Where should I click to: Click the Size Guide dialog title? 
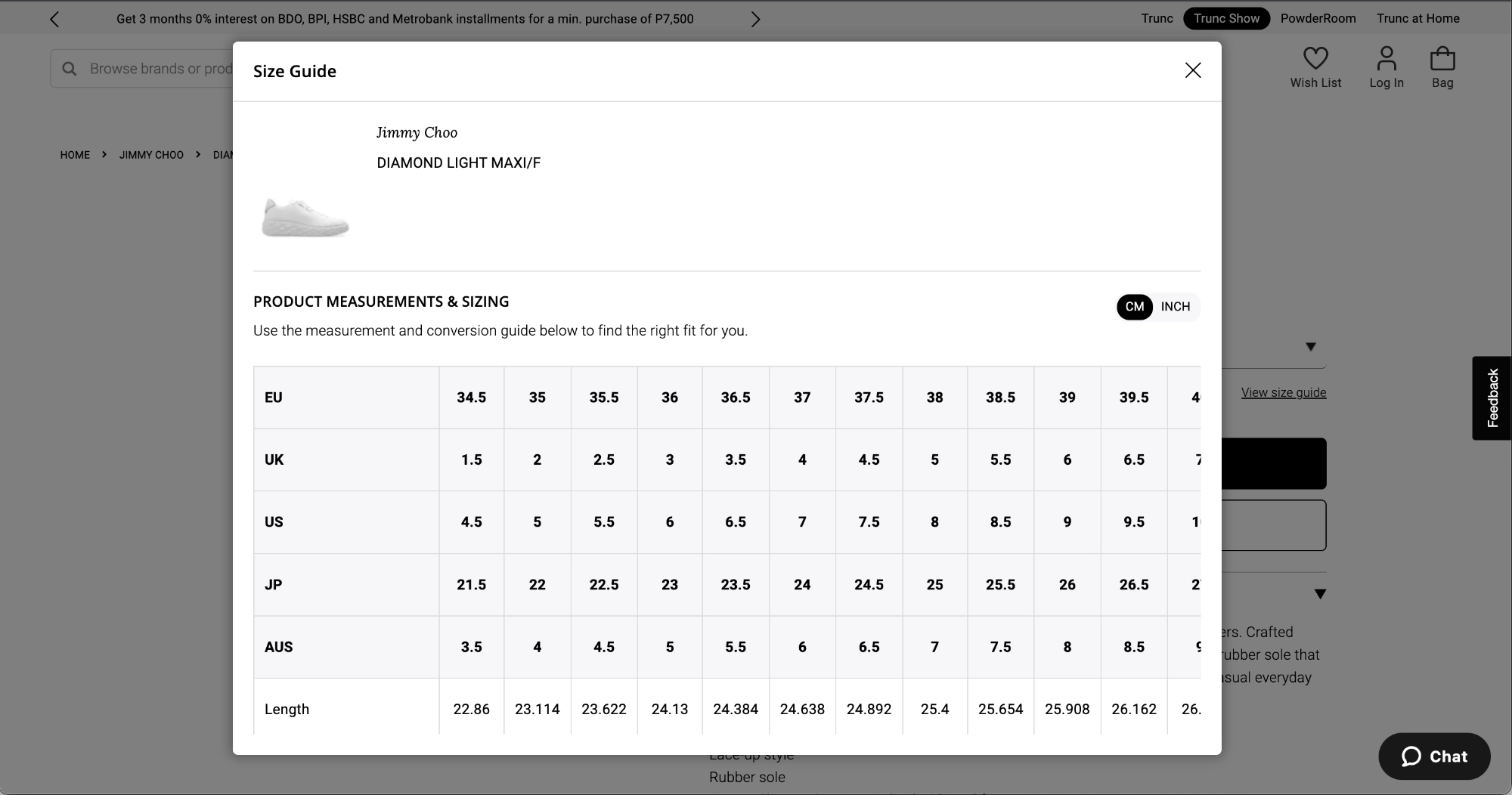tap(295, 71)
